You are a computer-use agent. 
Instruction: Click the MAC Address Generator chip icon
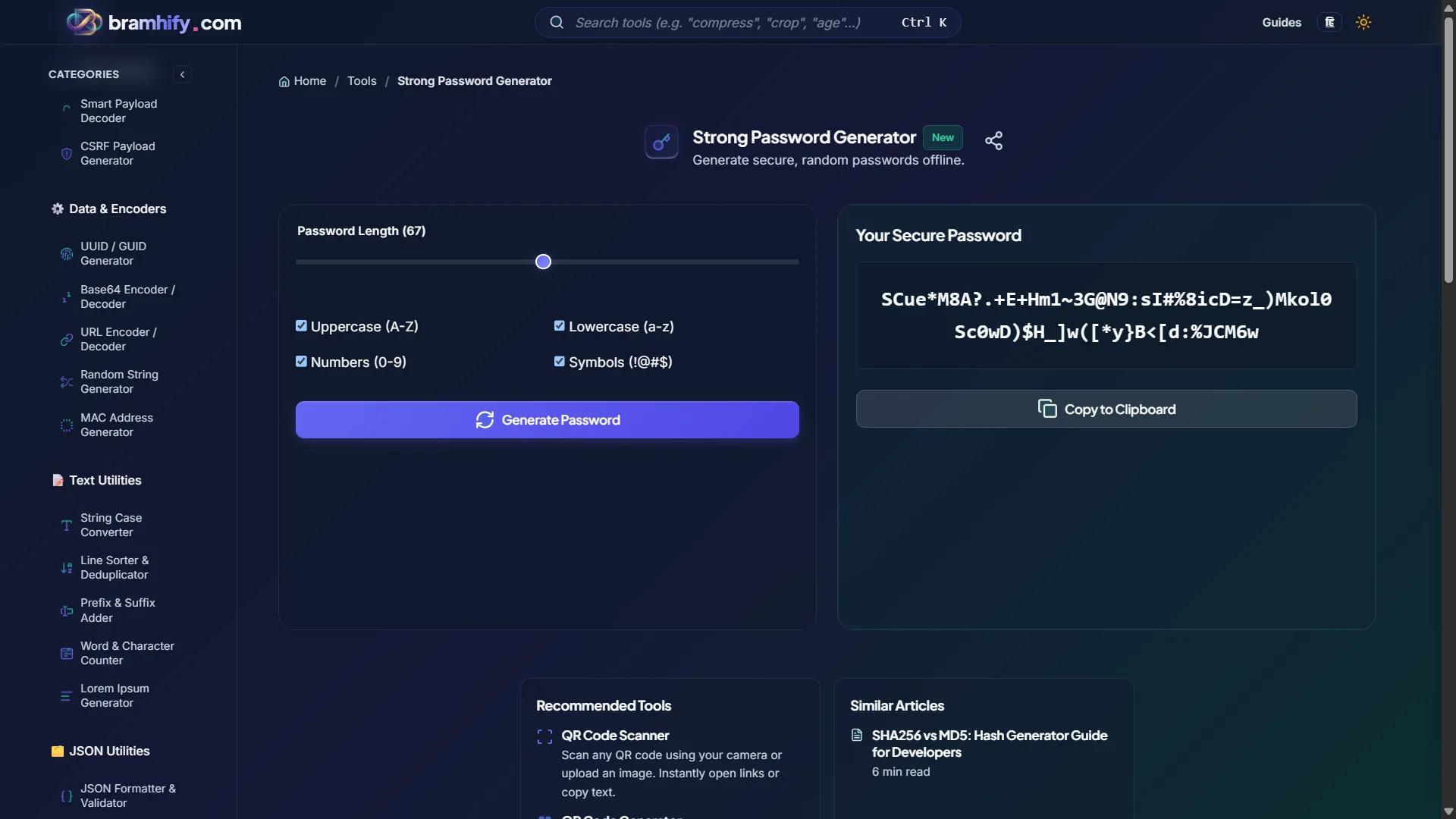[x=67, y=425]
